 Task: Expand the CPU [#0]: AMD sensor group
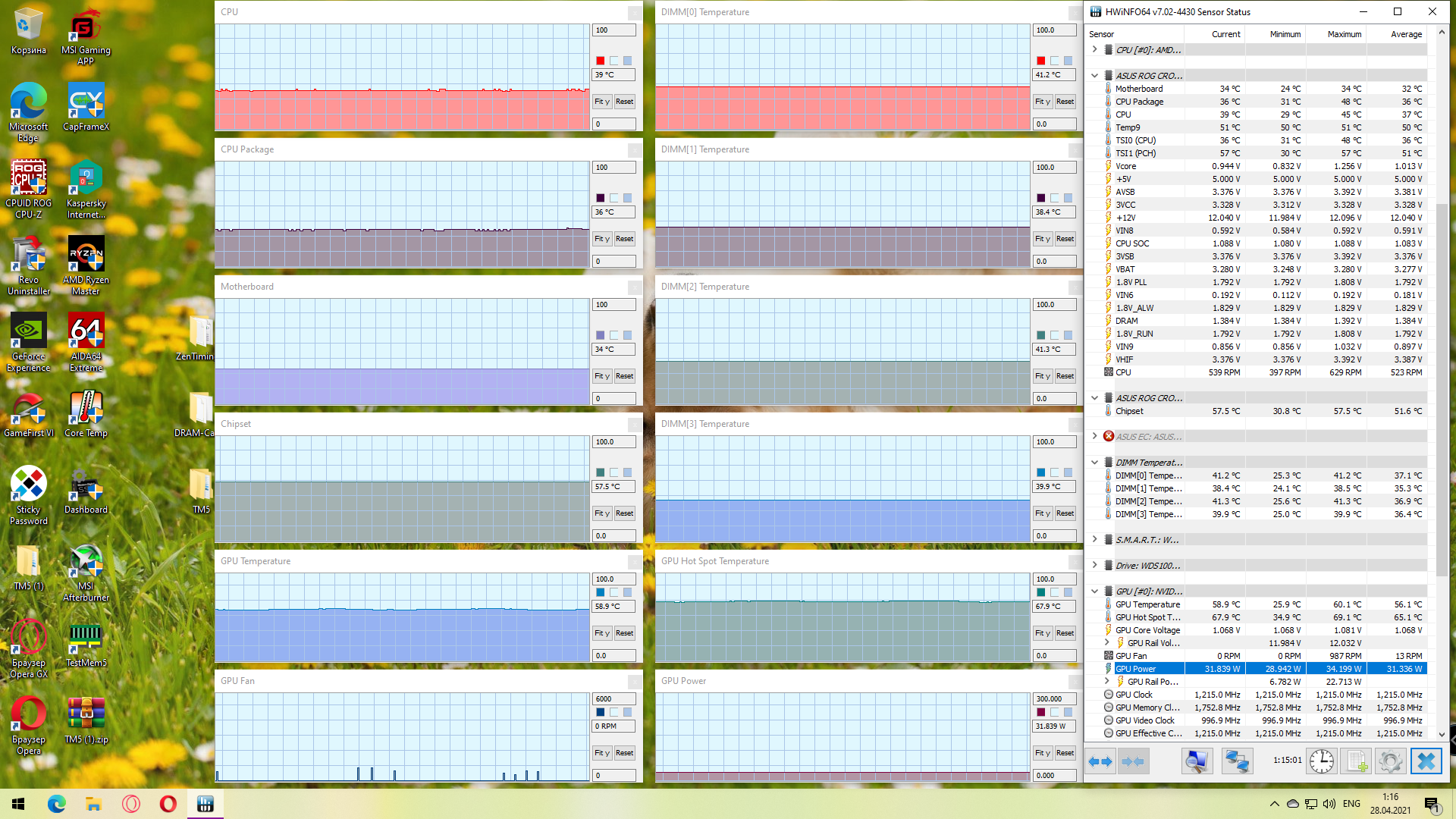[1094, 50]
